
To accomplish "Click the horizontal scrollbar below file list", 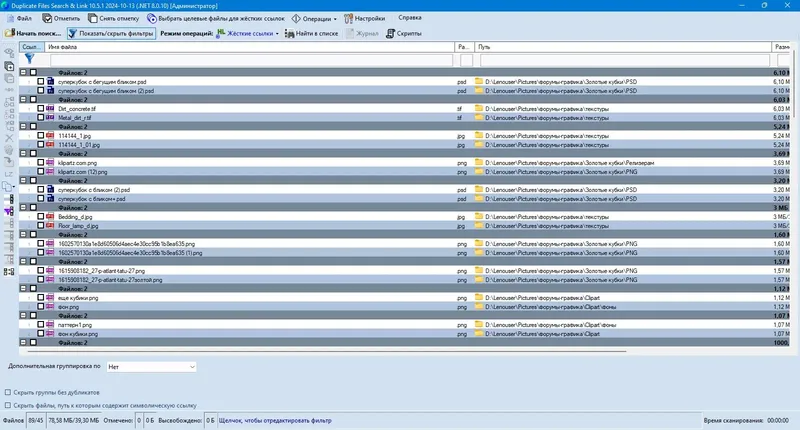I will (x=327, y=351).
